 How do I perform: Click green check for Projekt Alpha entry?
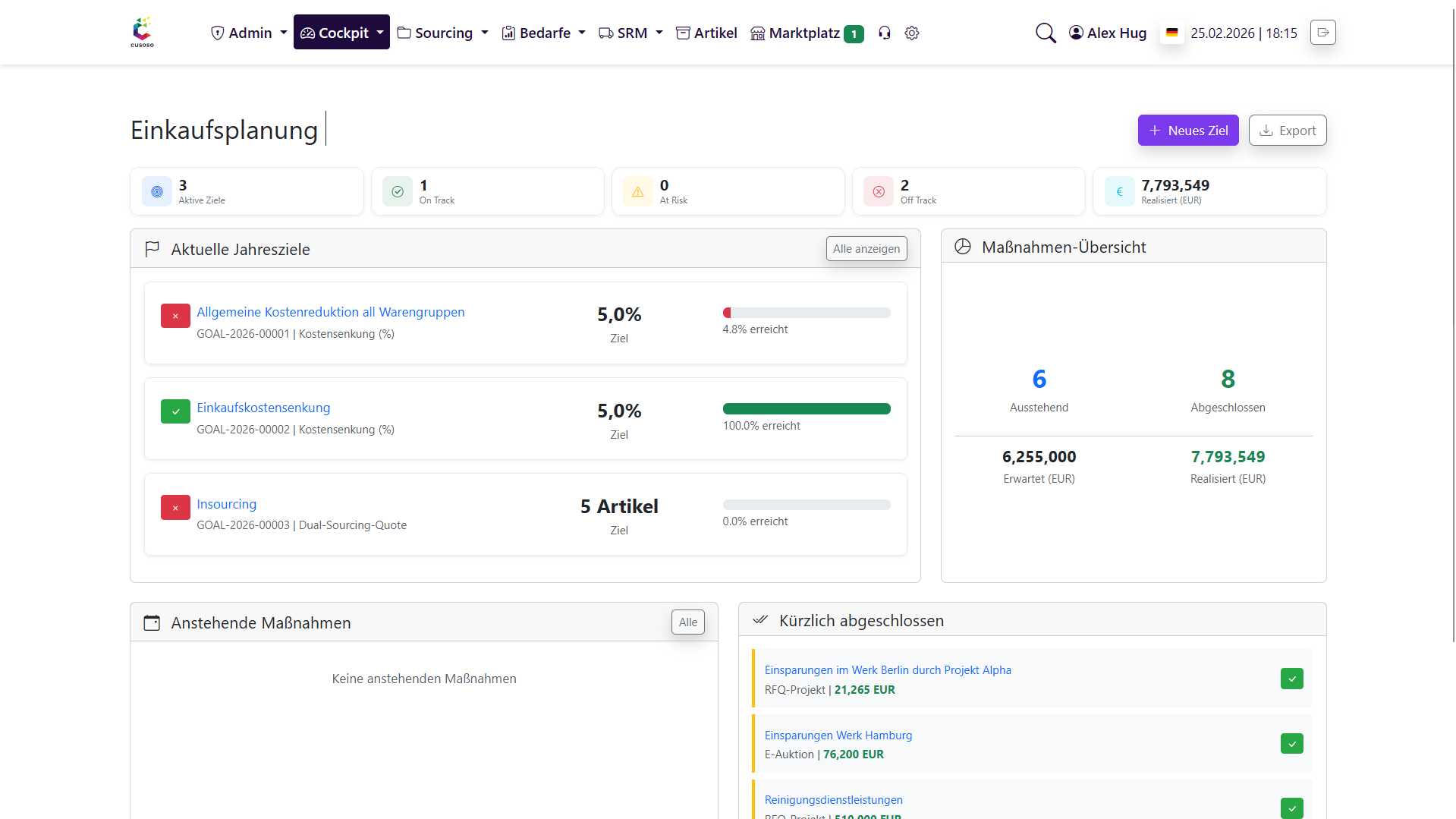pos(1292,679)
